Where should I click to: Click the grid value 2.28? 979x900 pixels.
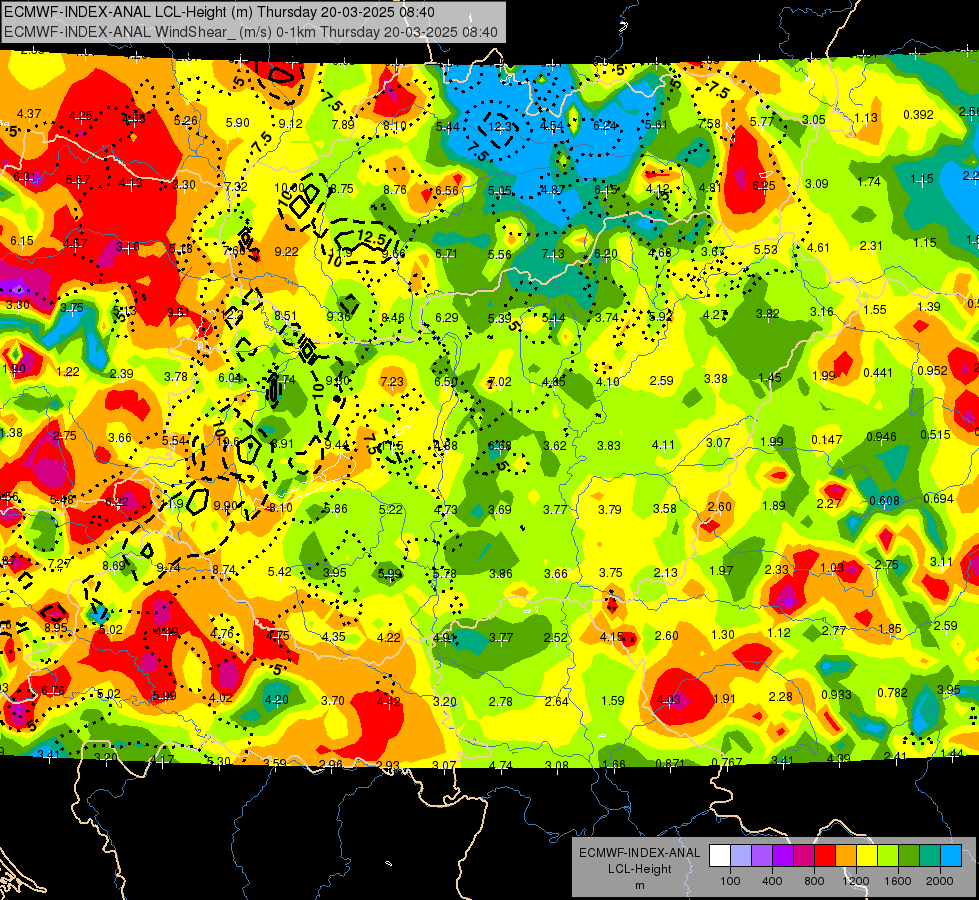[780, 696]
